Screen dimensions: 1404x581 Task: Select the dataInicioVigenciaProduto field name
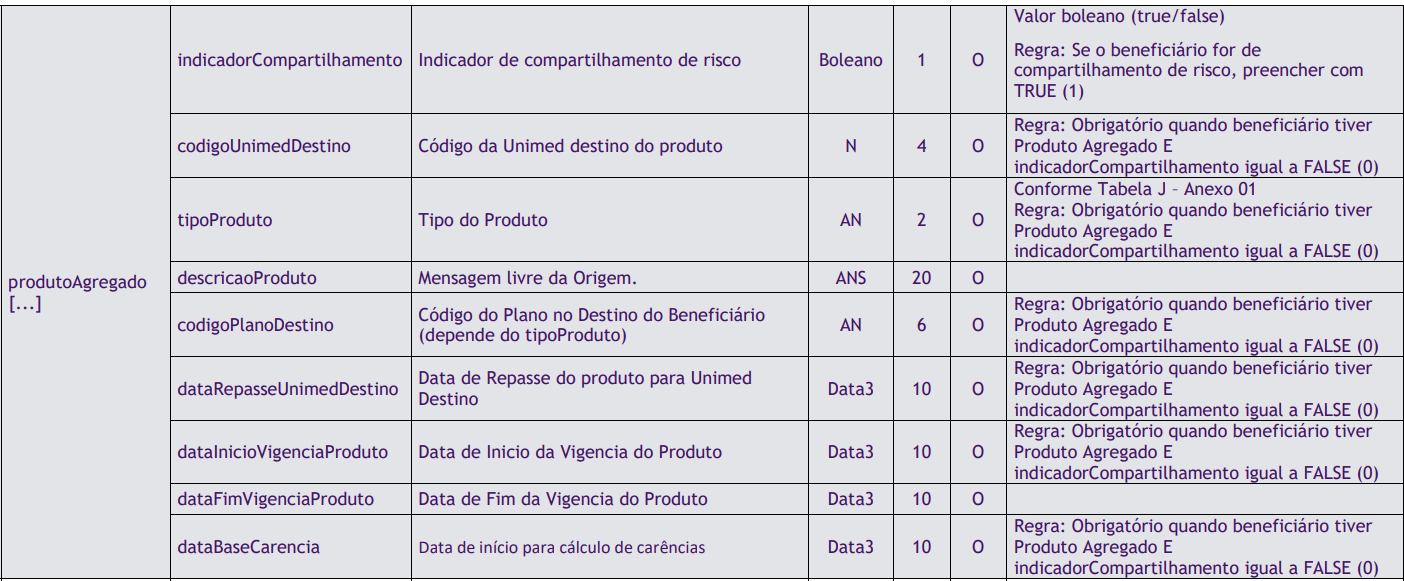tap(282, 452)
